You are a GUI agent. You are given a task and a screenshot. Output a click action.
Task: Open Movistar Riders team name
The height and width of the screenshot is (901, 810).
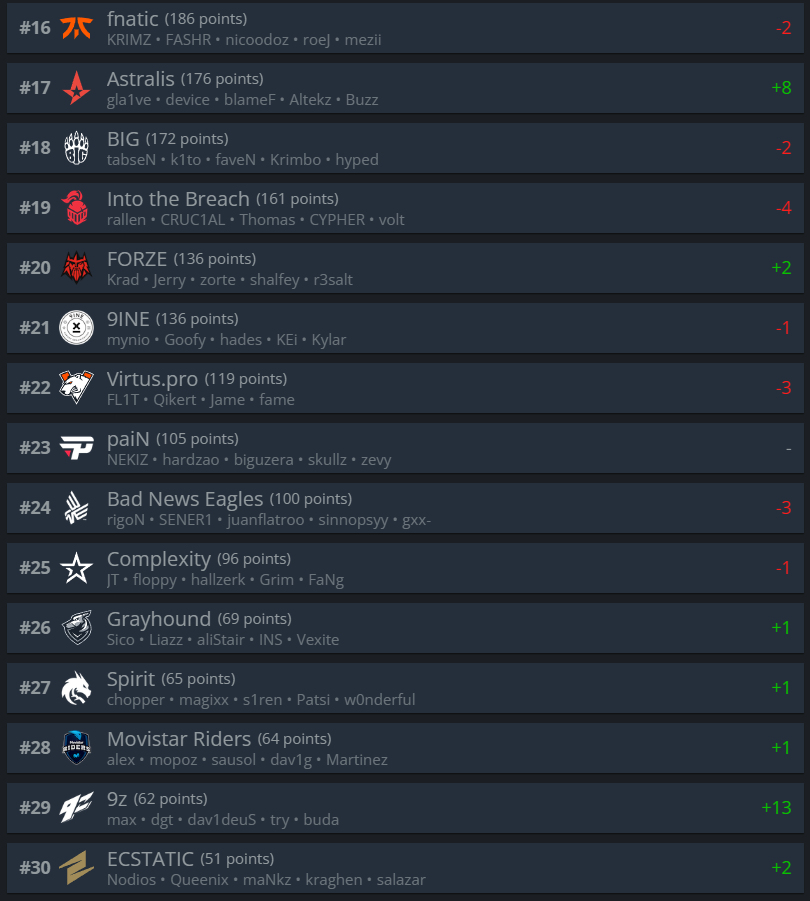pos(179,738)
